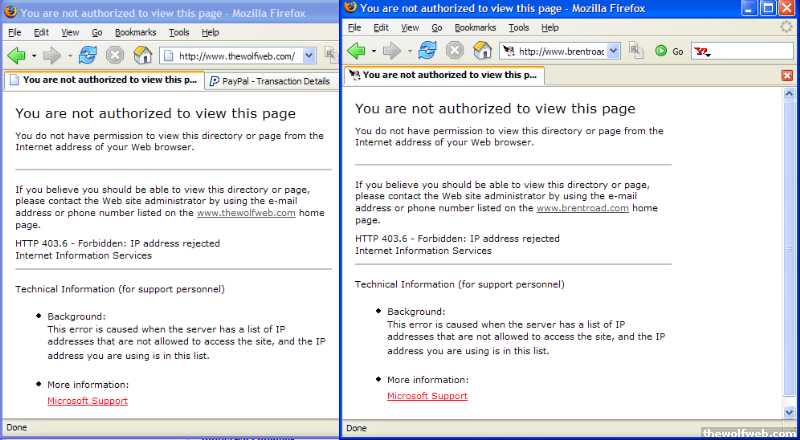Select 'not authorized' tab in left window
The width and height of the screenshot is (800, 440).
click(104, 80)
